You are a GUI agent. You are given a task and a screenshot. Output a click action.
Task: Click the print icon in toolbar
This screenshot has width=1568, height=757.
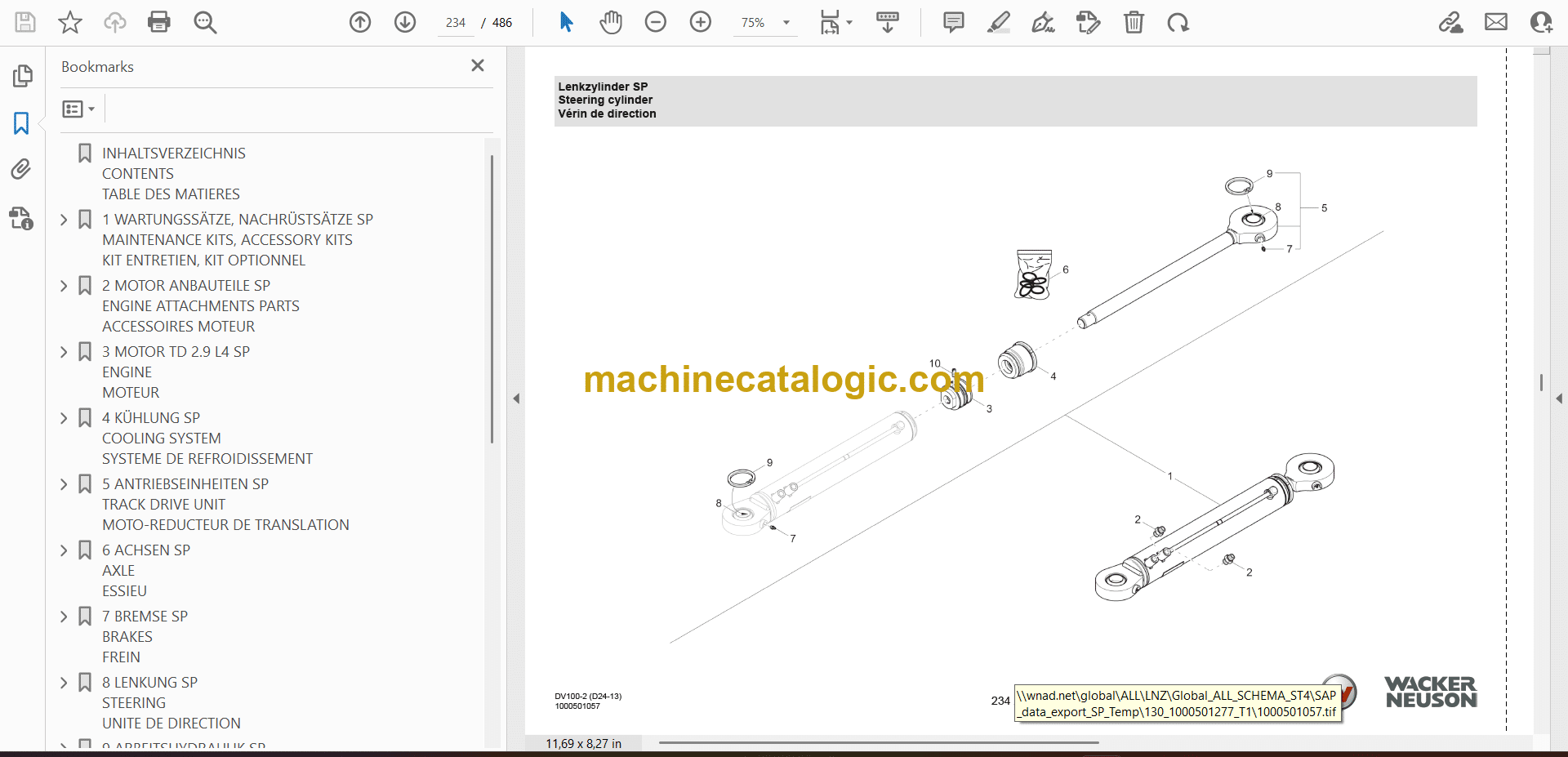(159, 22)
